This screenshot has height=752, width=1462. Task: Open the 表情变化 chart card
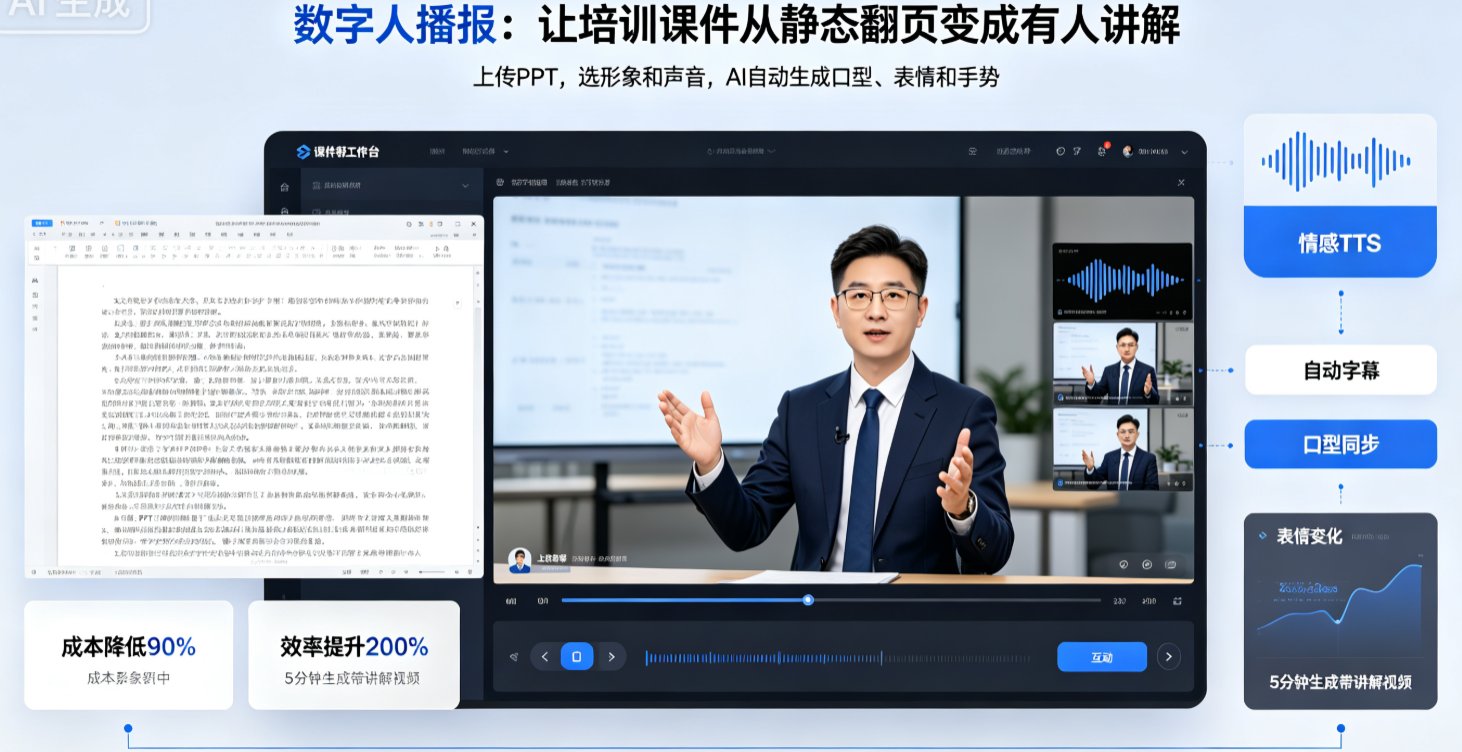click(x=1341, y=611)
